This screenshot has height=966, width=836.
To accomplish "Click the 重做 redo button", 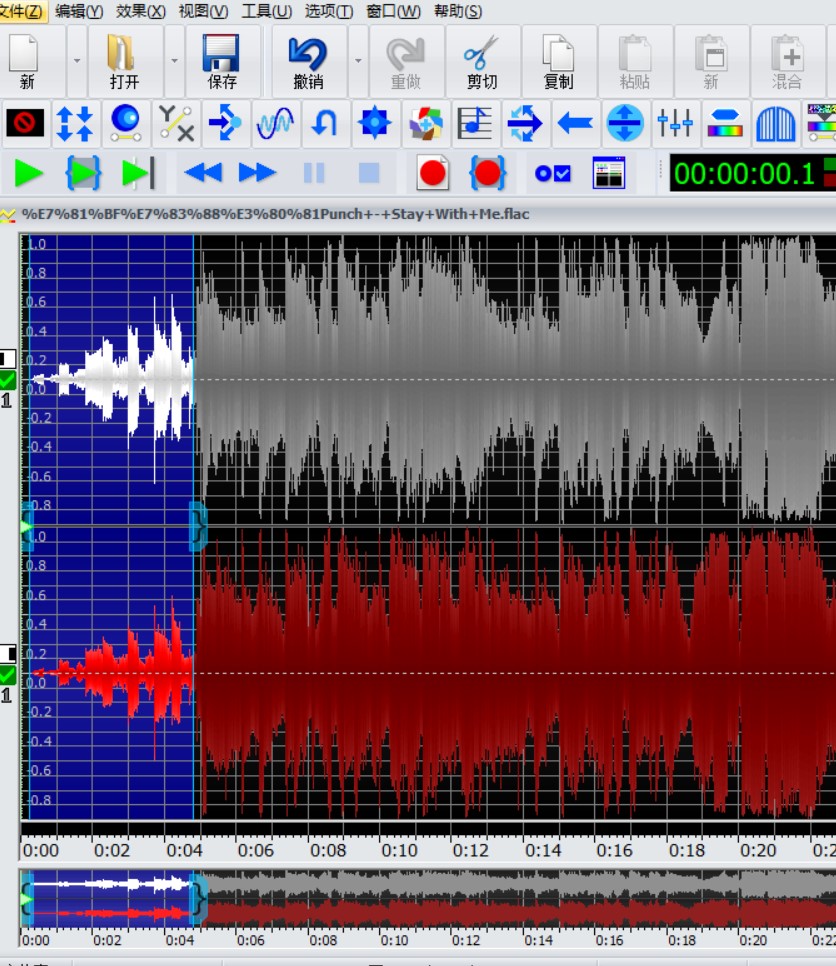I will click(405, 62).
